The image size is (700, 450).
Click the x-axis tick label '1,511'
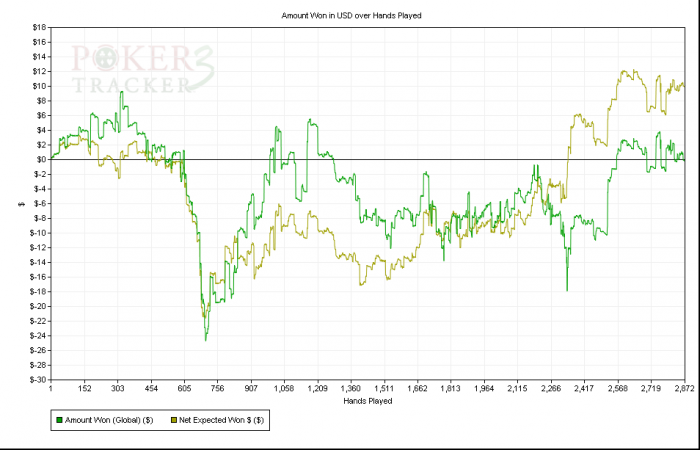tap(384, 389)
